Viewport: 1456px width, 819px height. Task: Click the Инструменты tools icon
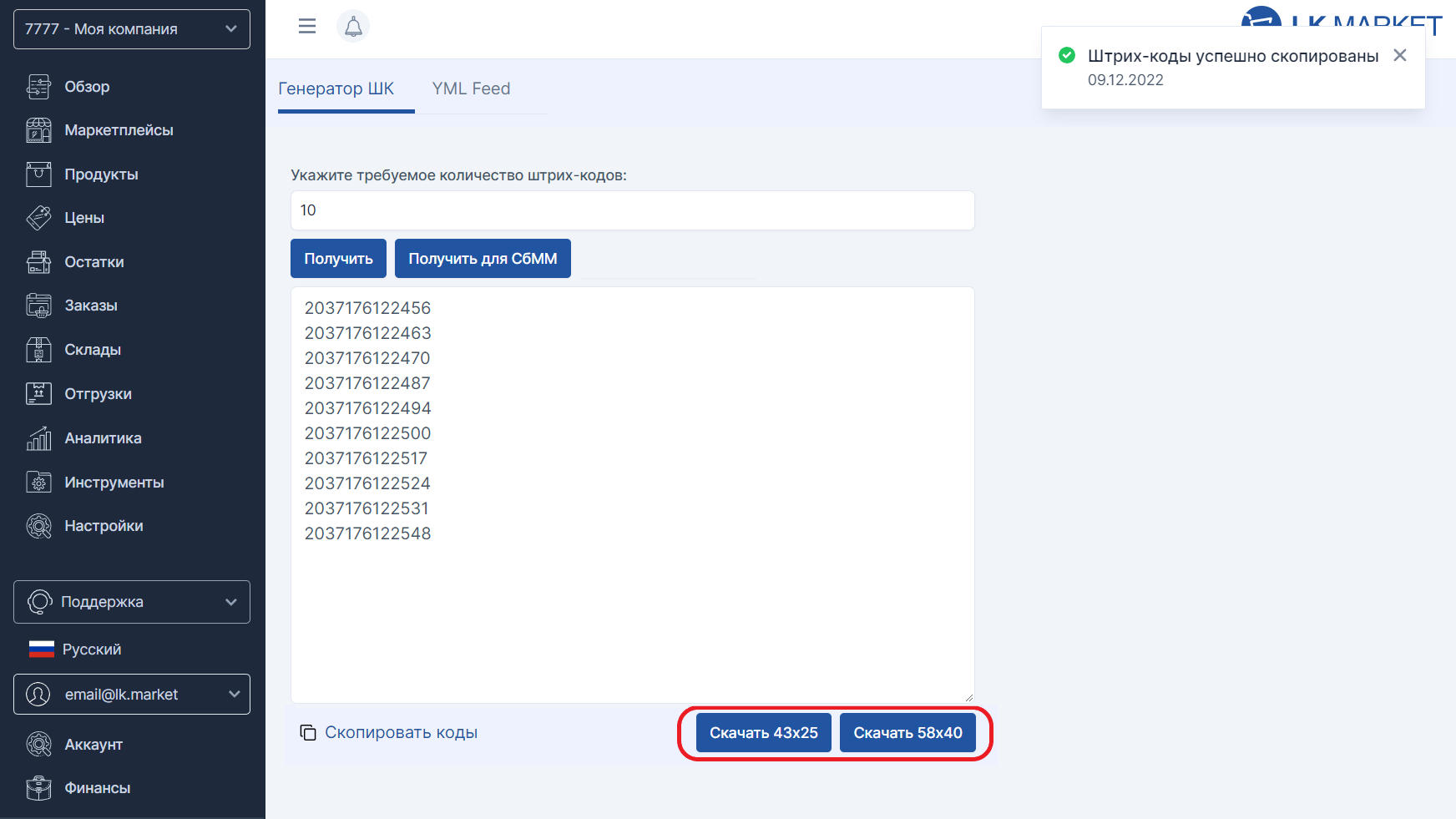pyautogui.click(x=38, y=483)
